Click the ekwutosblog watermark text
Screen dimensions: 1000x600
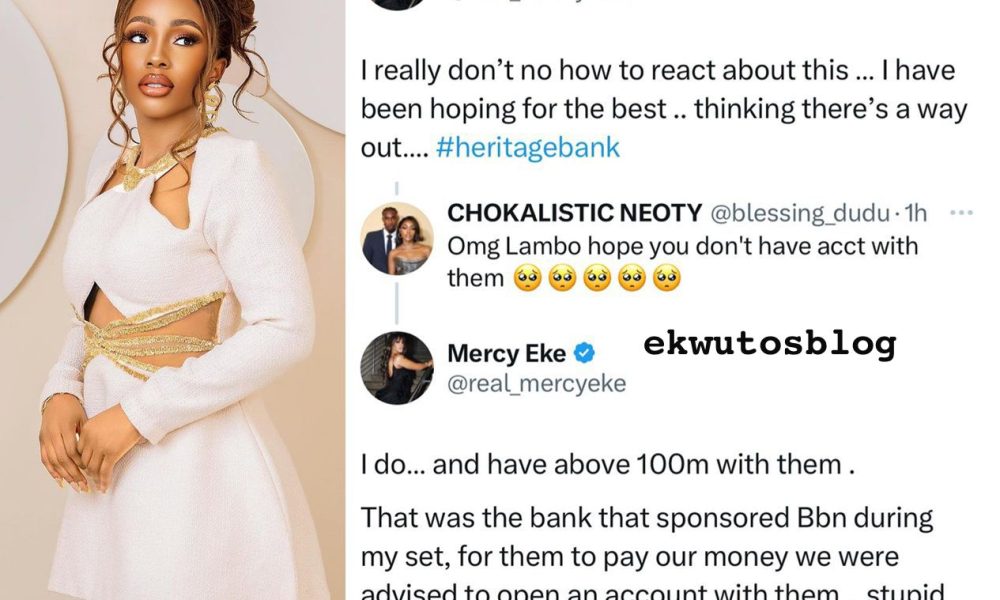pos(769,345)
